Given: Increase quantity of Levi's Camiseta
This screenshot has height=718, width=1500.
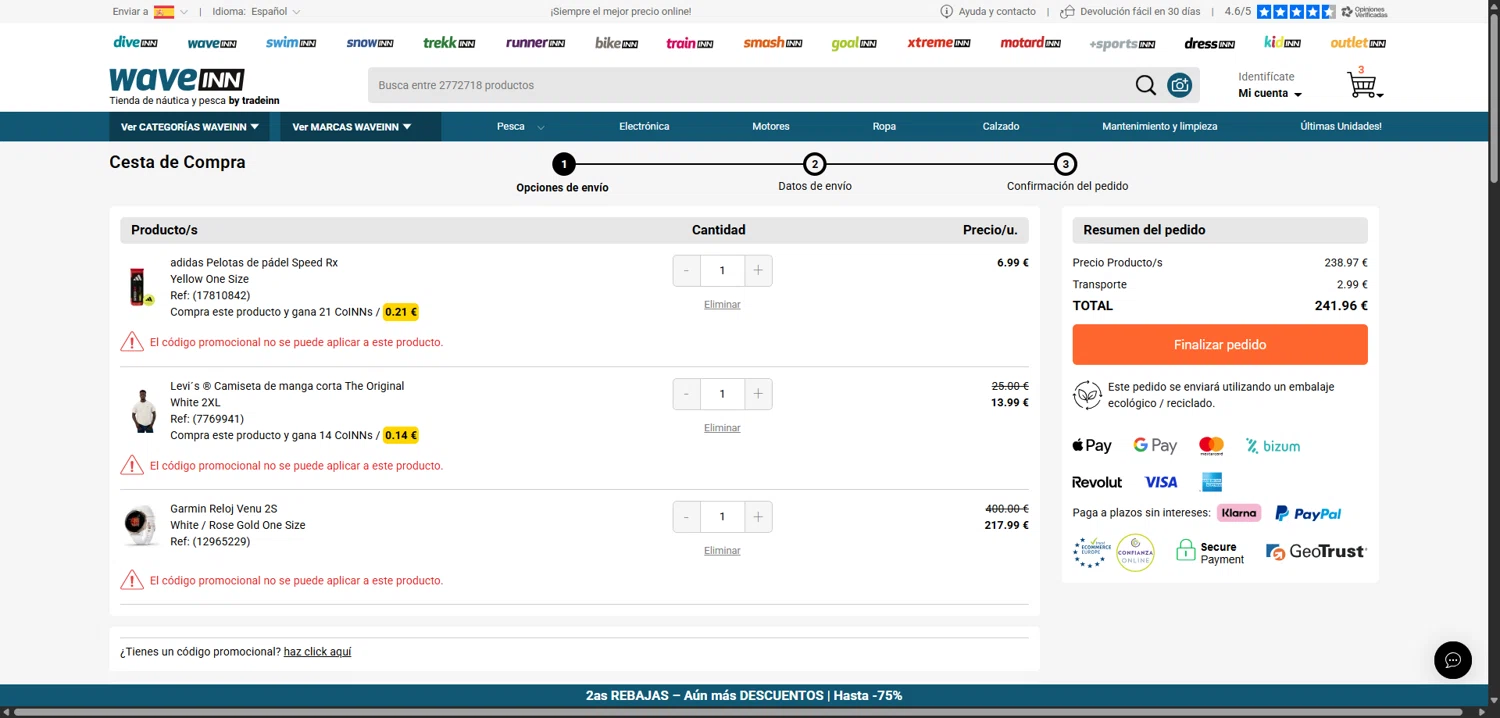Looking at the screenshot, I should click(758, 394).
